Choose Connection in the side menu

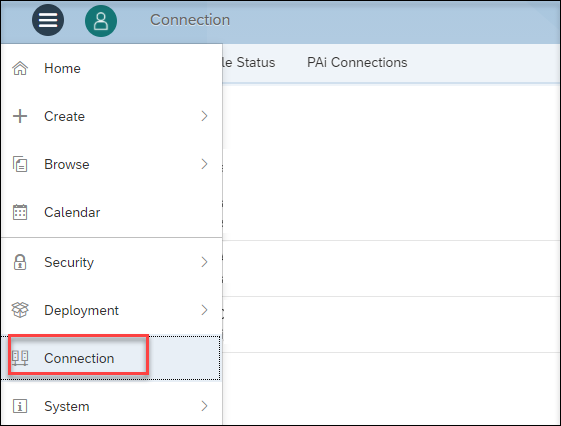[x=111, y=358]
